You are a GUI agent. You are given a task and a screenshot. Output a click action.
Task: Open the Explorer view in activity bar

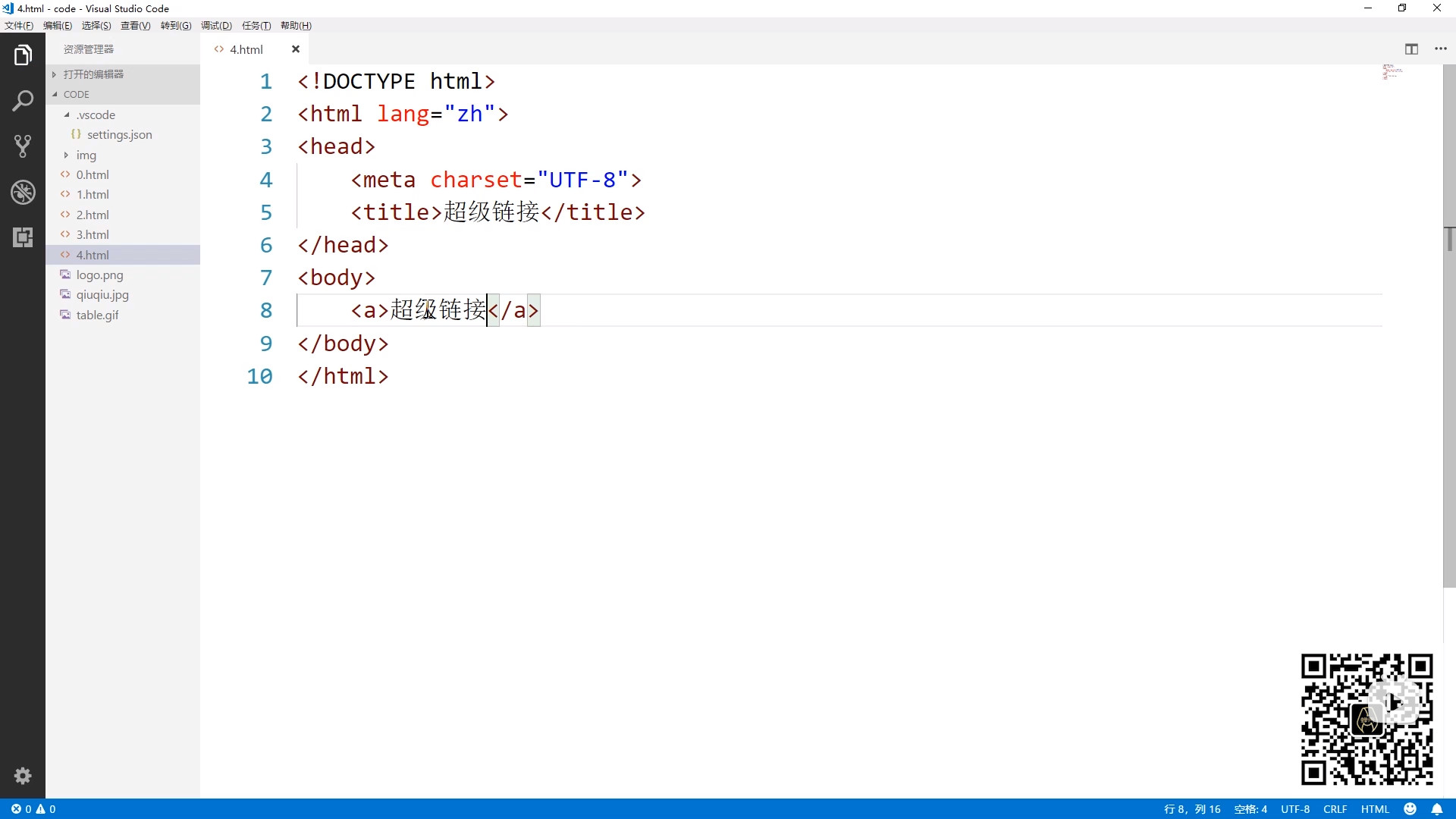pos(23,55)
